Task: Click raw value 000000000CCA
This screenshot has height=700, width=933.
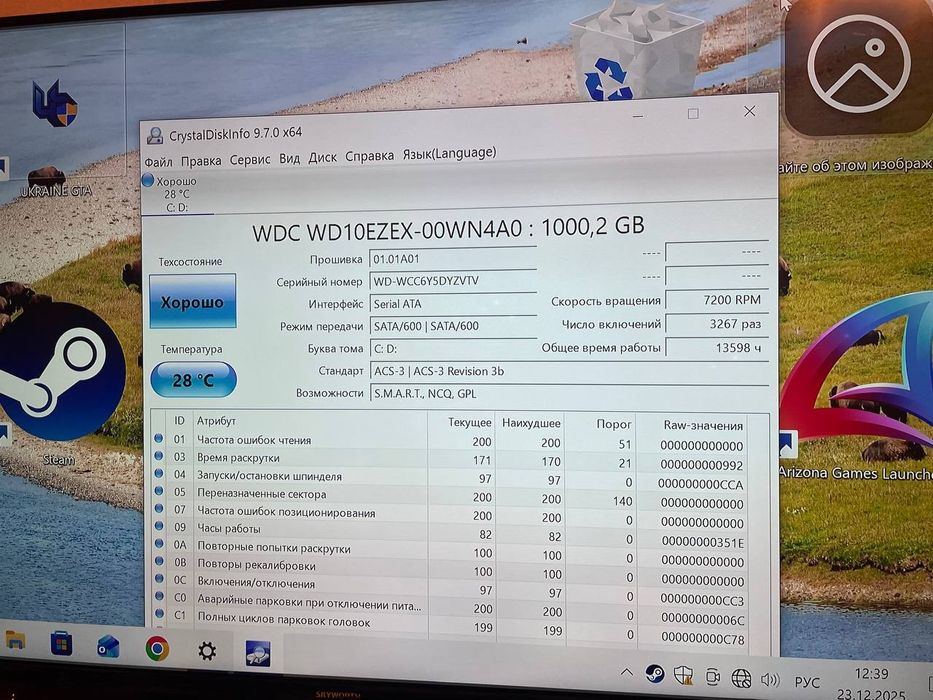Action: pos(700,484)
